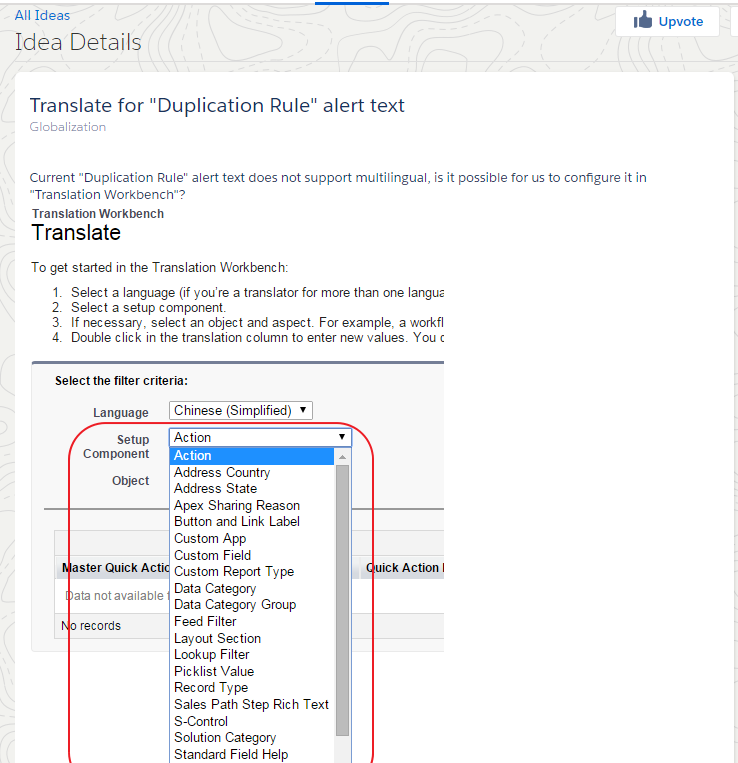Click the Globalization category label
738x763 pixels.
[68, 127]
